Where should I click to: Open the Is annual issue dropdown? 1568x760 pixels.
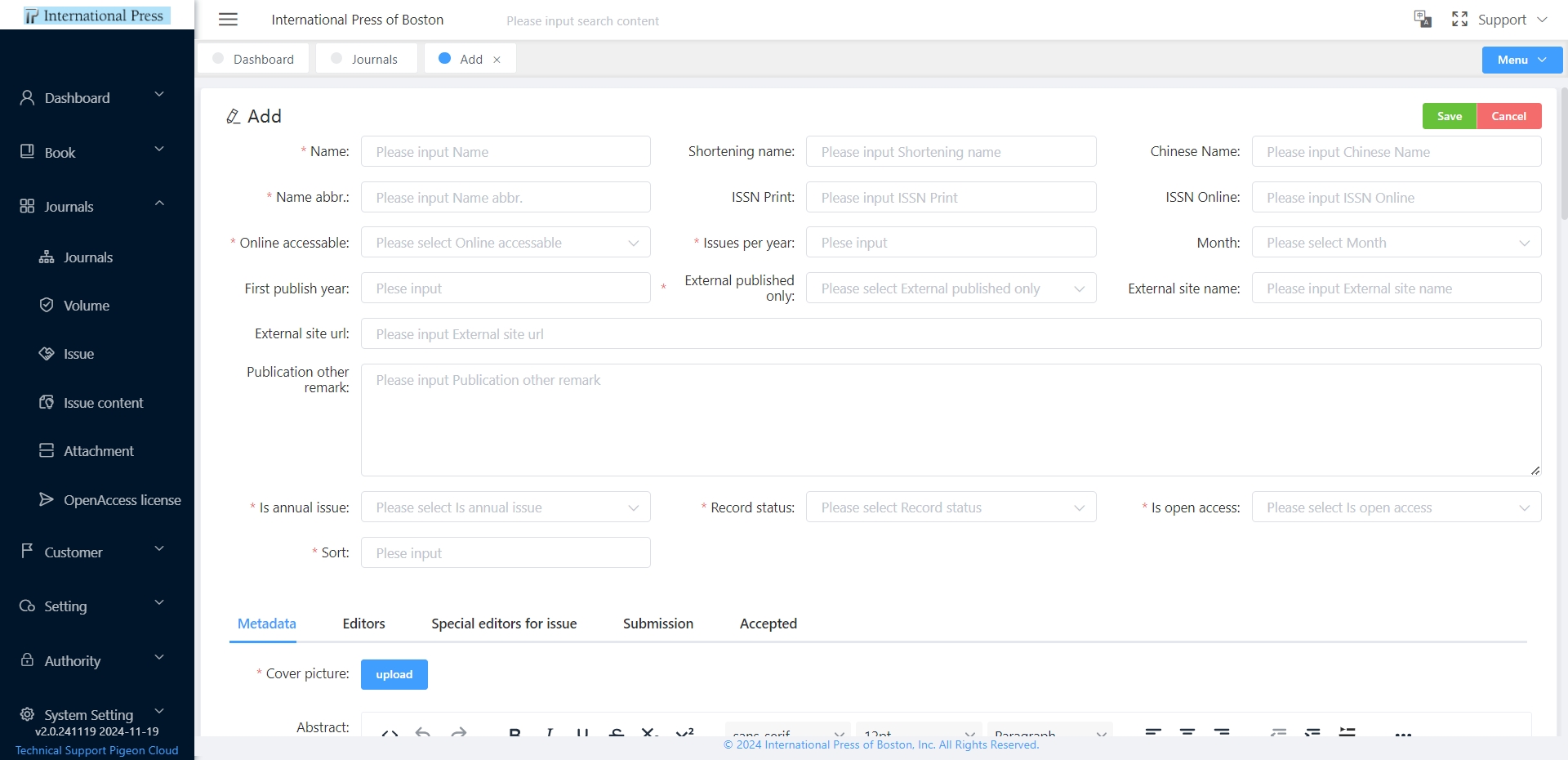pos(506,507)
